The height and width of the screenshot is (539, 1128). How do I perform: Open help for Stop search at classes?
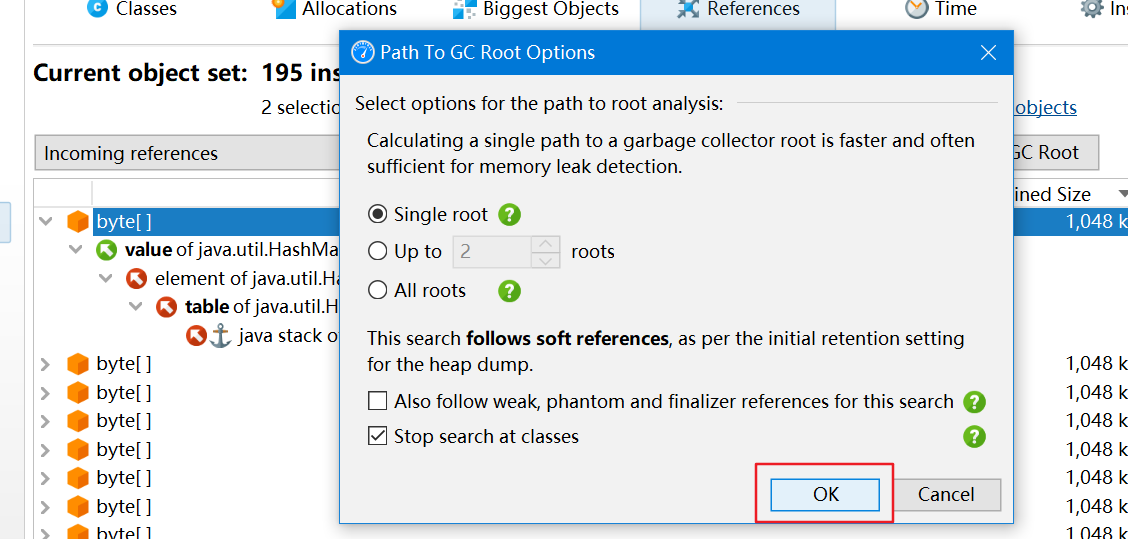(x=974, y=436)
